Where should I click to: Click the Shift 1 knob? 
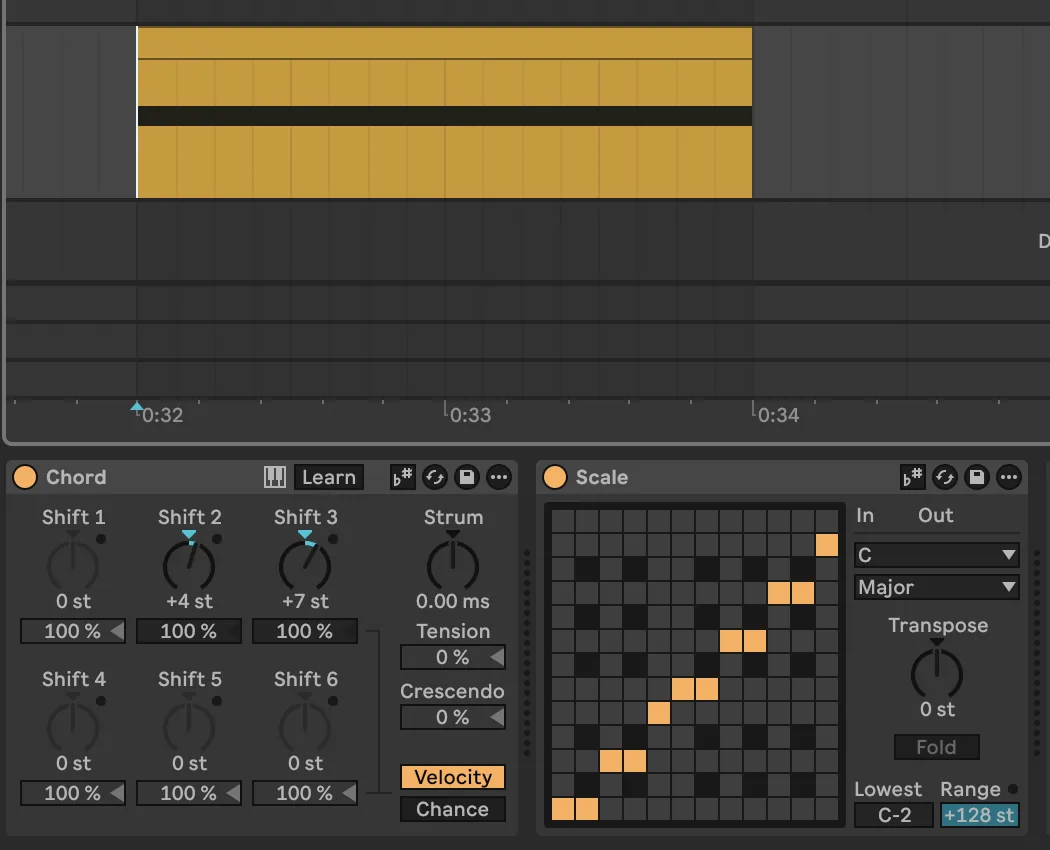point(73,565)
